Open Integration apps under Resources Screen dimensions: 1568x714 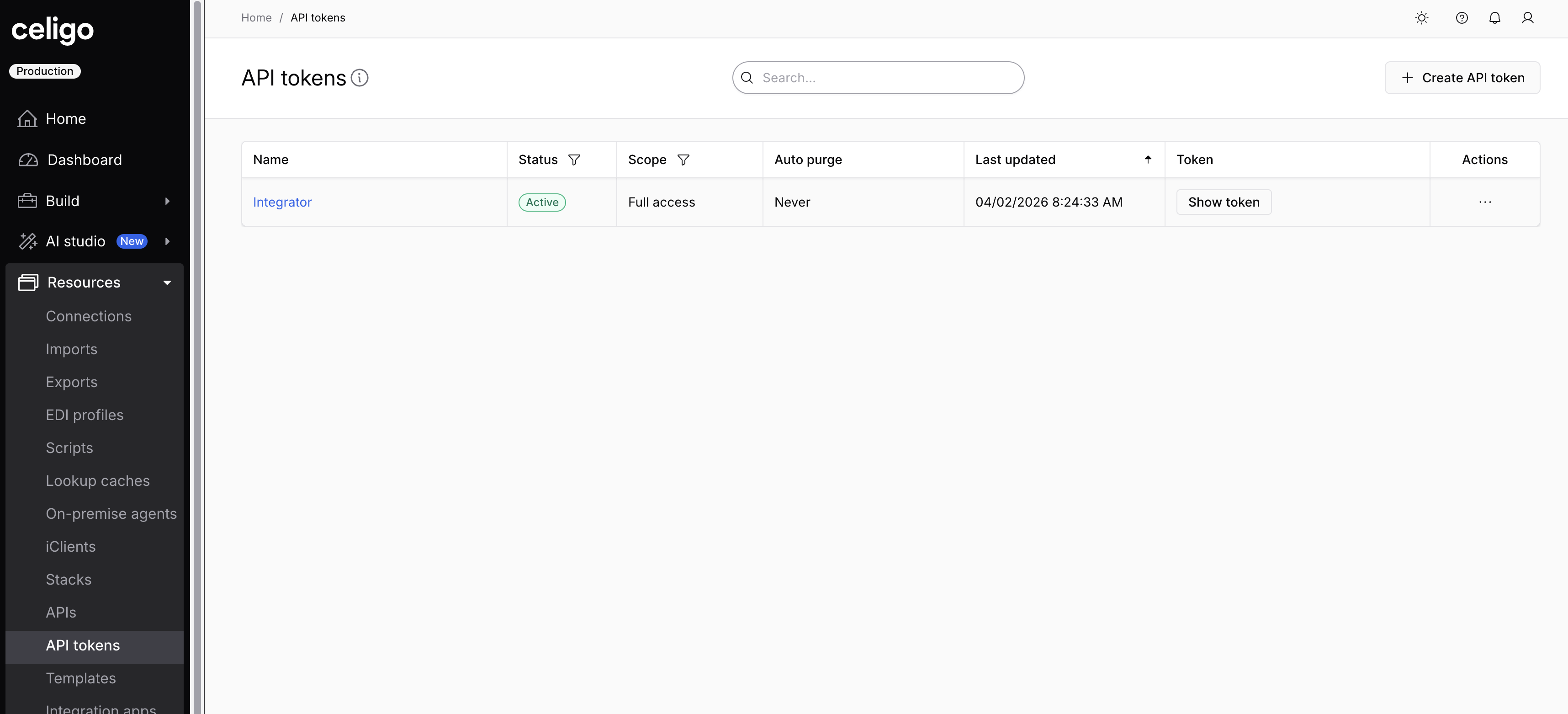pos(101,709)
